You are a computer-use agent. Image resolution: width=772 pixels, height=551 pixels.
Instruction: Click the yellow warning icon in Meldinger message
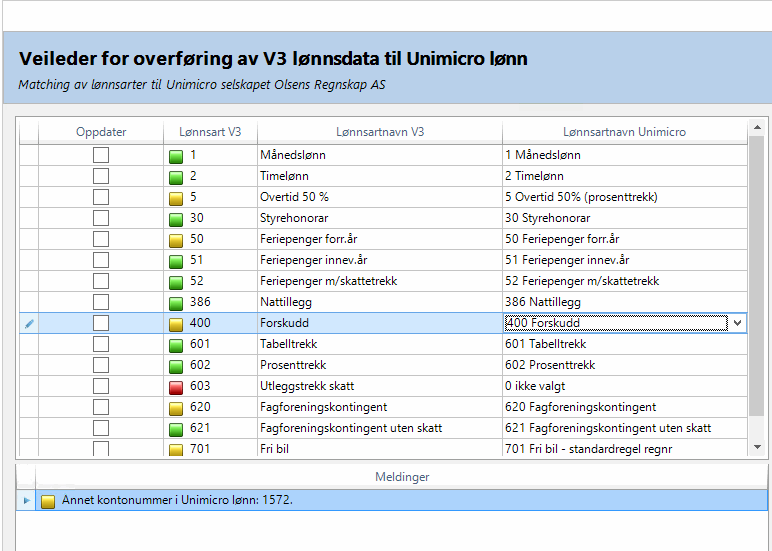[x=48, y=500]
